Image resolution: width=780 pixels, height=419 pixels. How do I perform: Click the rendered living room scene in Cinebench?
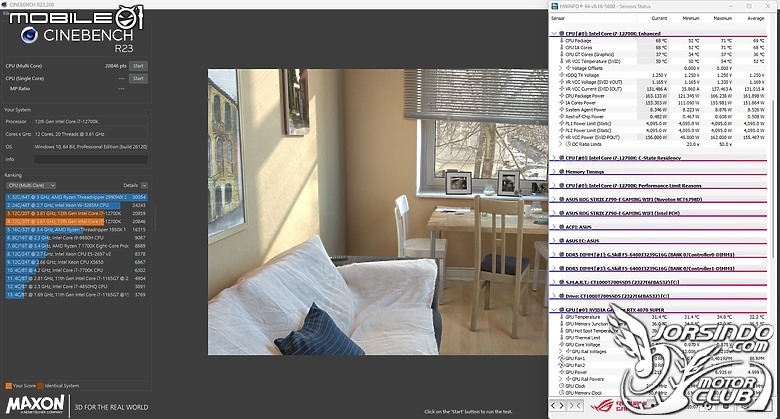pos(378,212)
